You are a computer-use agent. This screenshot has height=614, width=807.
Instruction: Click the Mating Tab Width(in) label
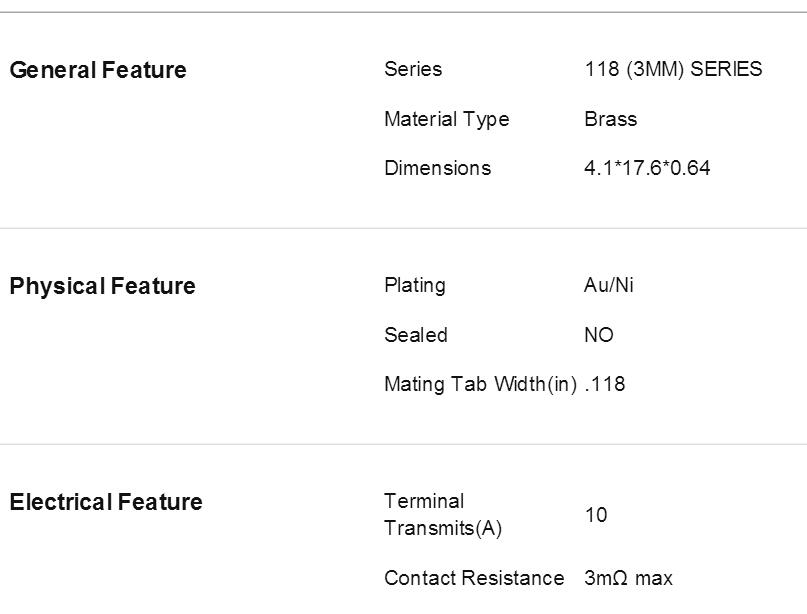[x=481, y=384]
